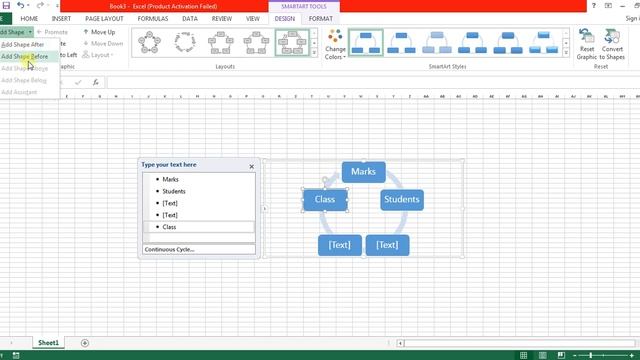Viewport: 640px width, 360px height.
Task: Click the Students bullet in text pane
Action: (174, 191)
